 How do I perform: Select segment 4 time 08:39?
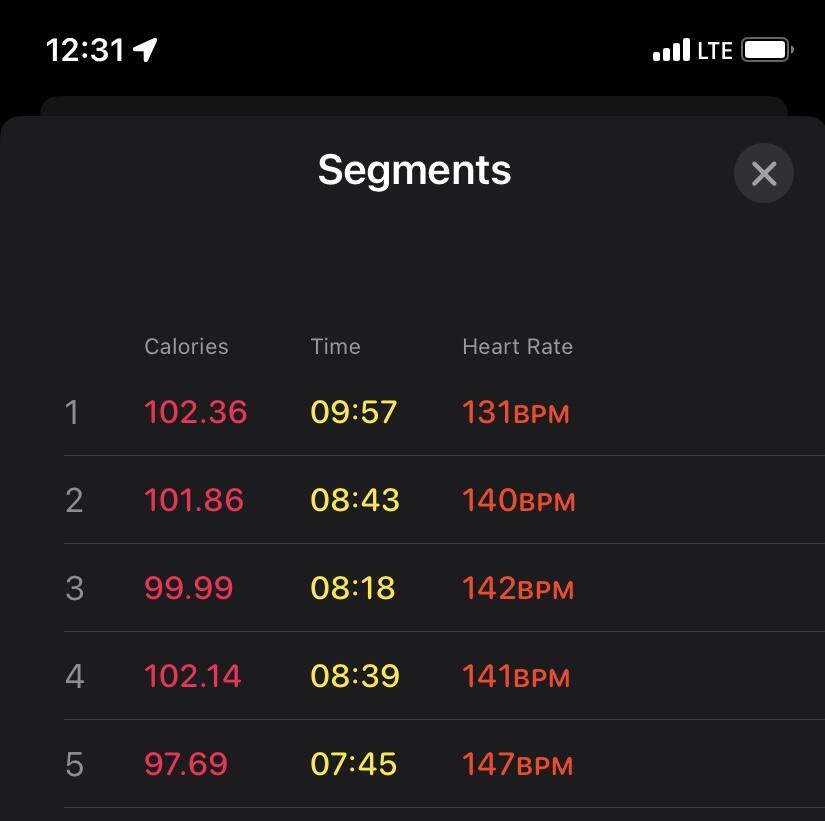pyautogui.click(x=355, y=676)
